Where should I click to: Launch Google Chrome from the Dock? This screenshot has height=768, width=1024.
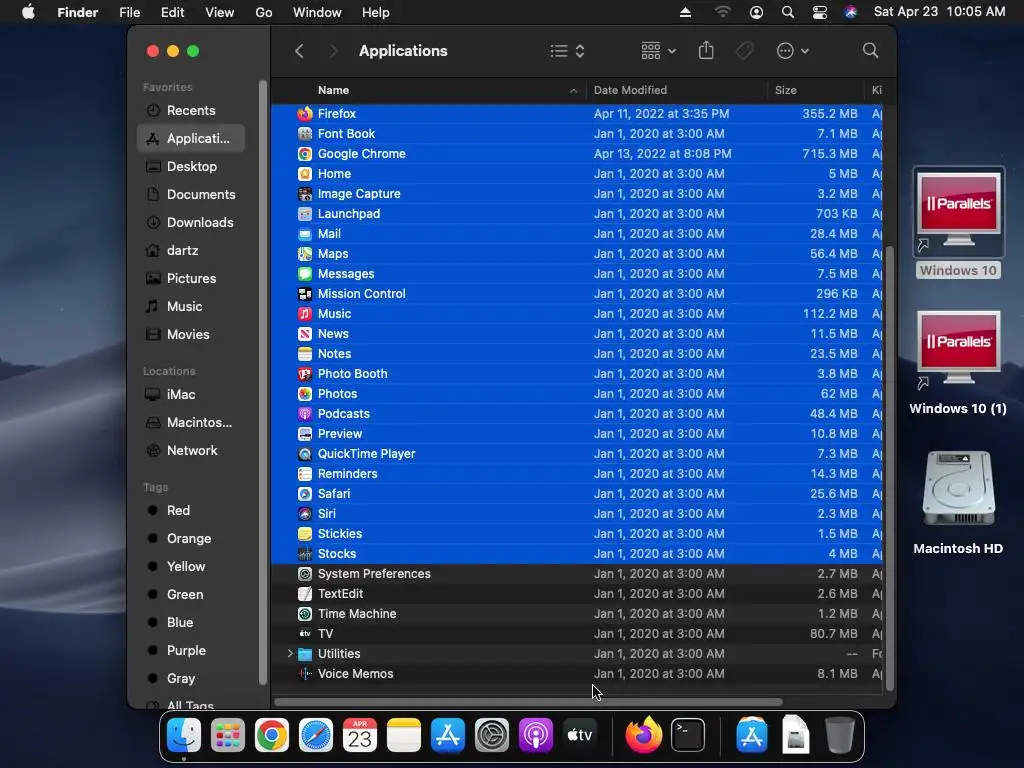coord(272,735)
